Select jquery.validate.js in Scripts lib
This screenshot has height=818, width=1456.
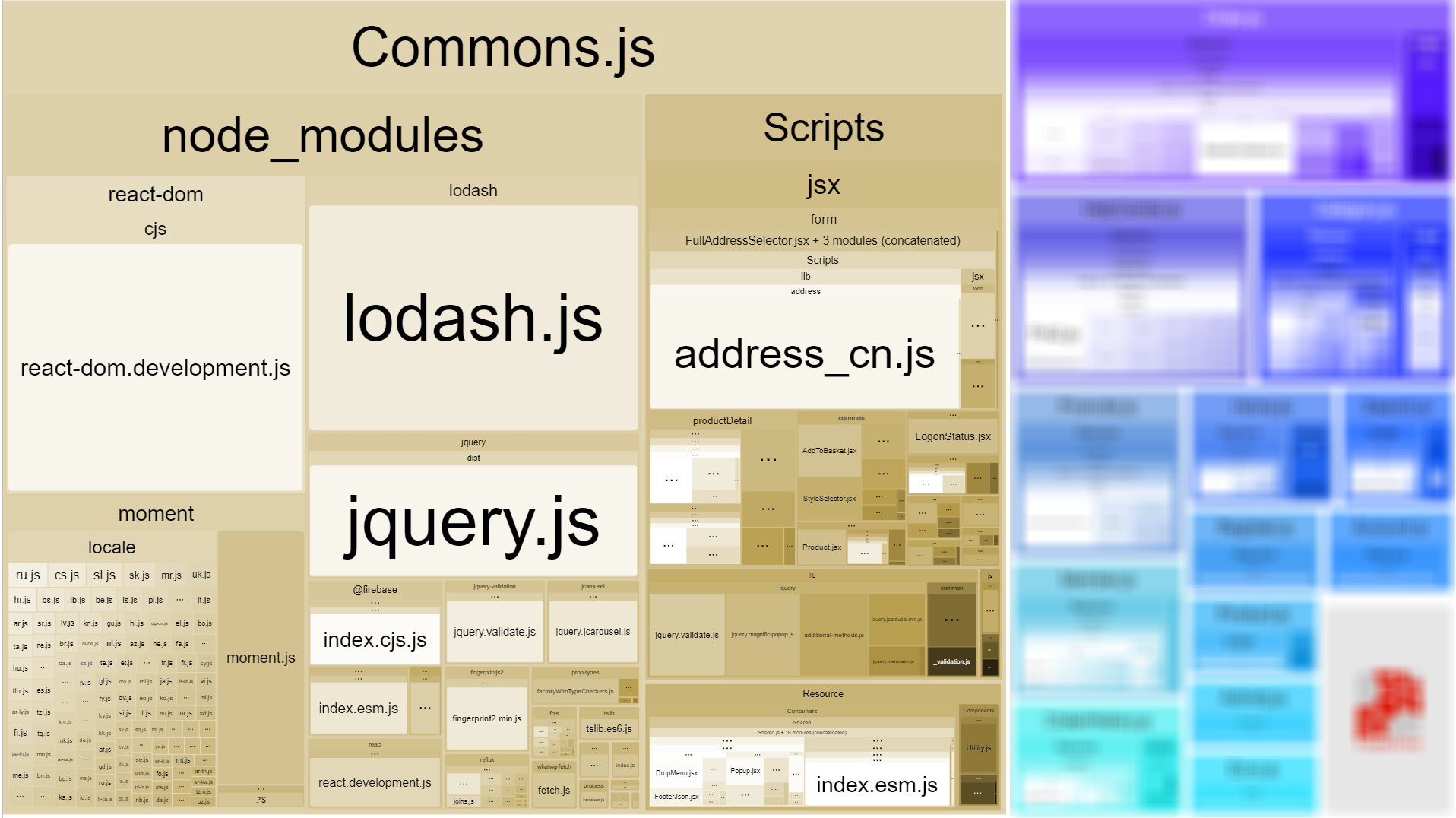tap(686, 635)
